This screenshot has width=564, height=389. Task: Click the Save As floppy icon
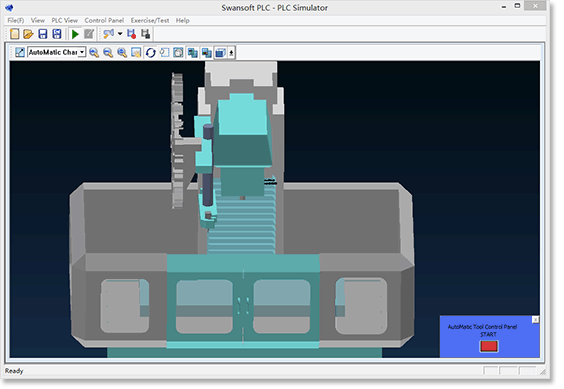click(x=57, y=34)
